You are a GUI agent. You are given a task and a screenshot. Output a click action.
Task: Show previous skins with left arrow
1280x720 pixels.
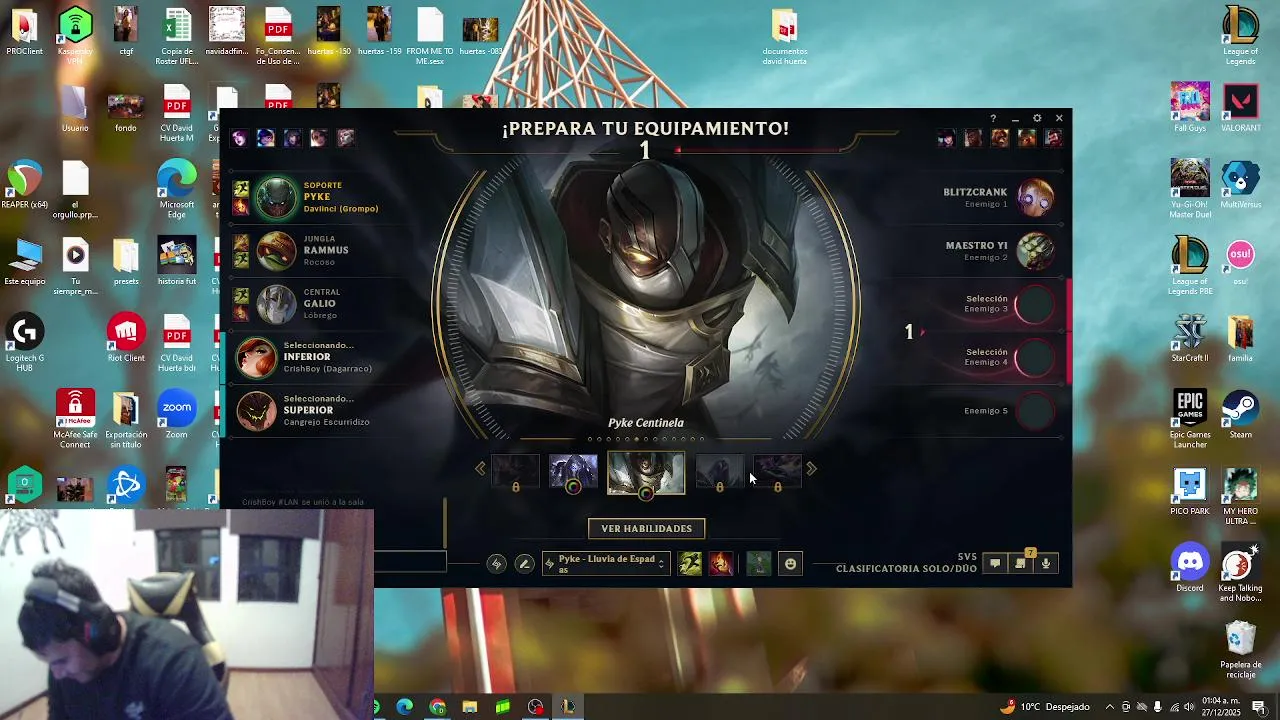pyautogui.click(x=480, y=468)
